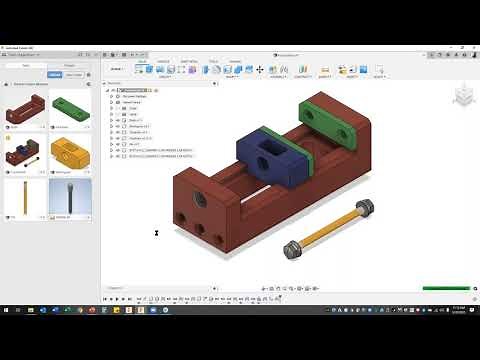Image resolution: width=480 pixels, height=360 pixels.
Task: Open File Explorer from the taskbar
Action: pos(31,310)
